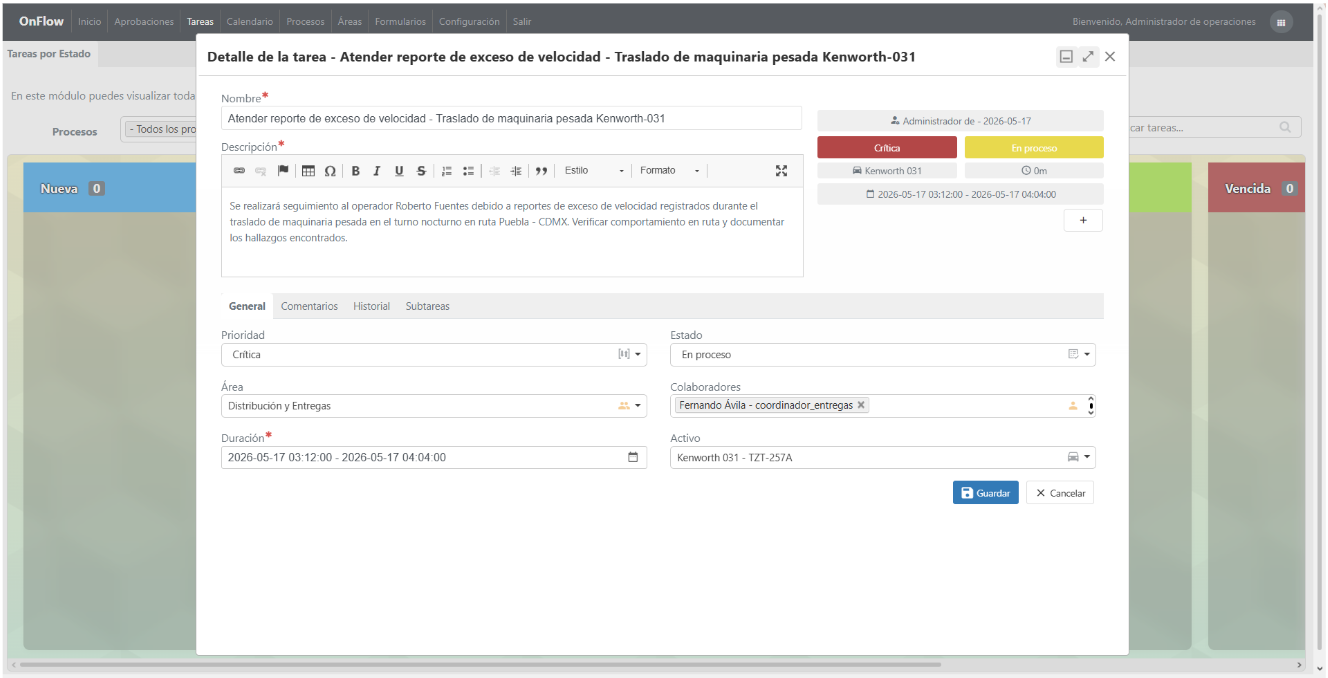Click the red Crítica priority badge

pyautogui.click(x=887, y=148)
